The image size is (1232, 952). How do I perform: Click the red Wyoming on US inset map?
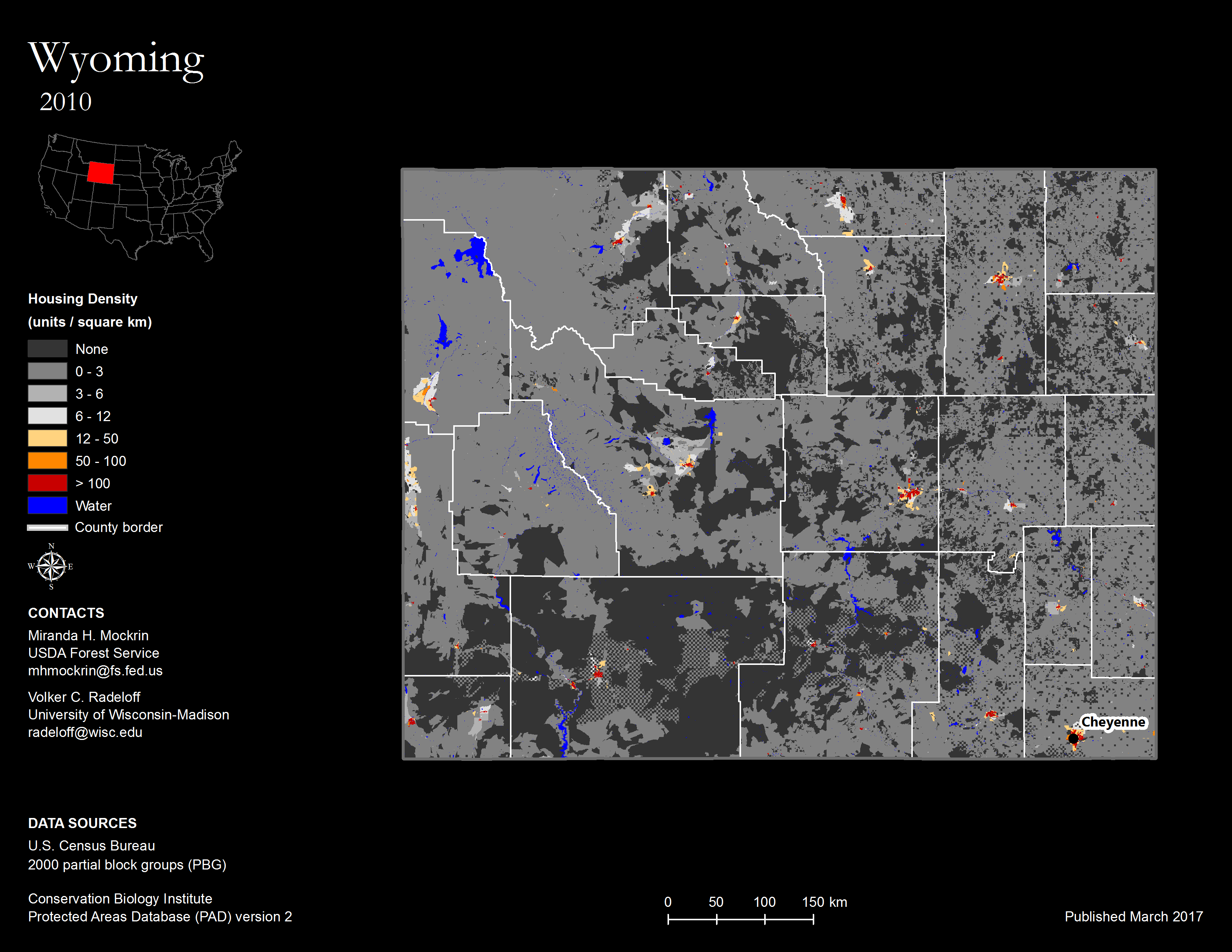[100, 172]
